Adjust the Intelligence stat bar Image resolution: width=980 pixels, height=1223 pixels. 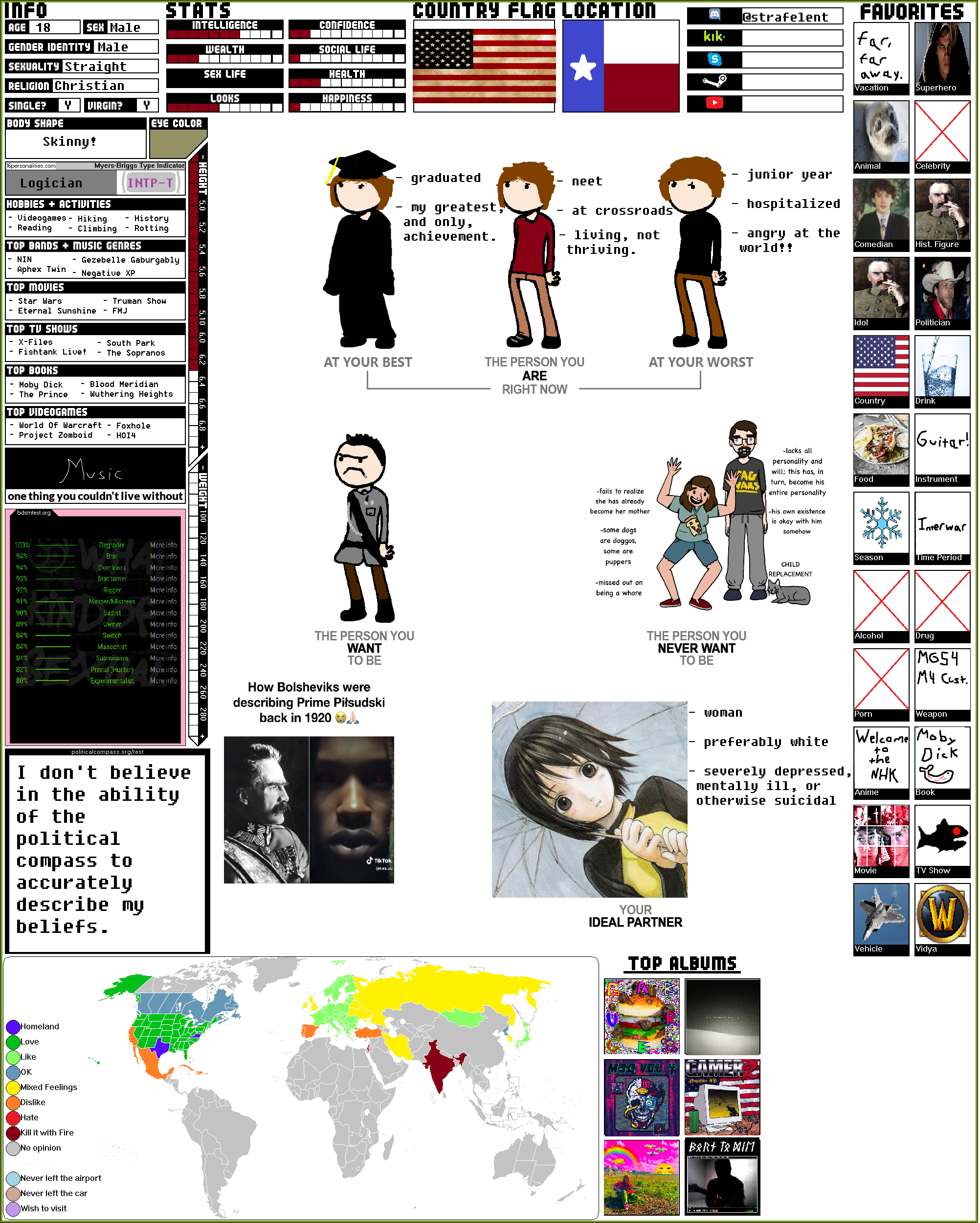pos(225,34)
